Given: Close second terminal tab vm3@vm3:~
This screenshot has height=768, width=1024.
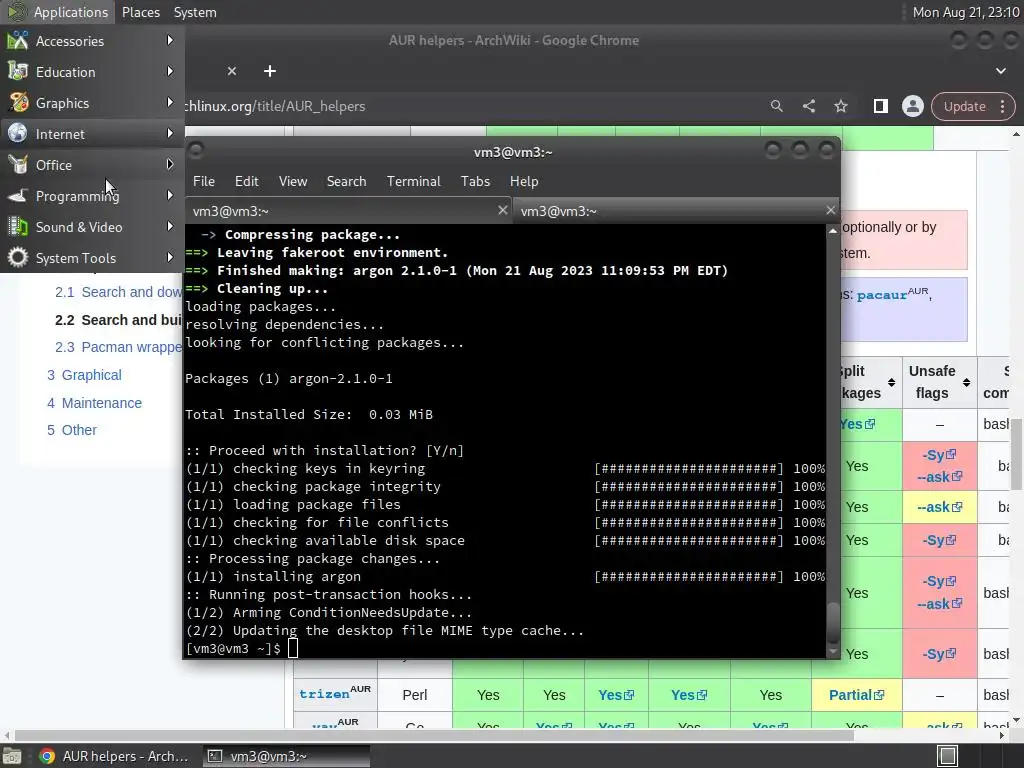Looking at the screenshot, I should tap(830, 210).
